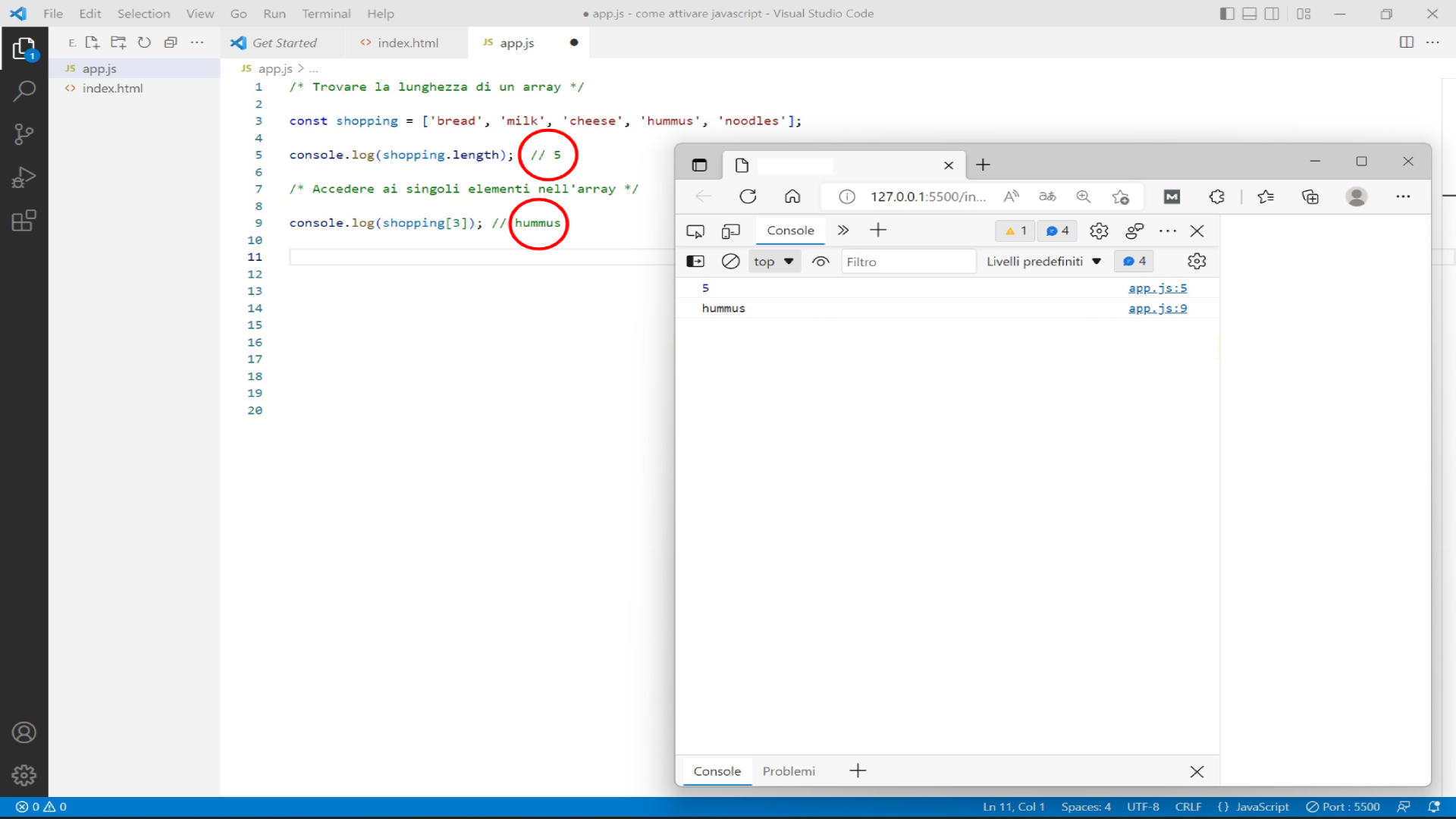Open console settings gear beside message count
1456x819 pixels.
coord(1197,262)
